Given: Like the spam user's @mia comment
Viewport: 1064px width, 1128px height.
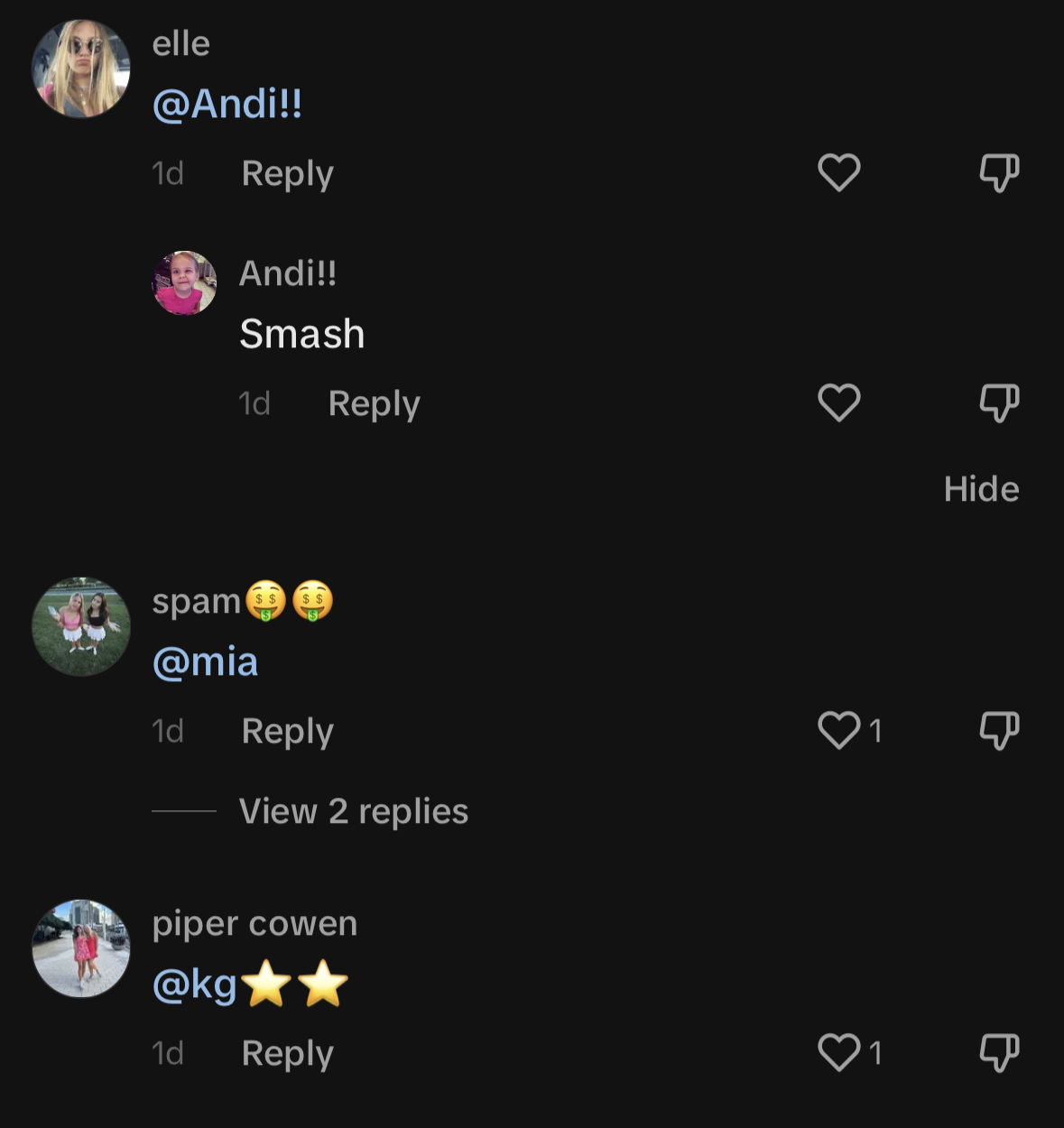Looking at the screenshot, I should tap(838, 730).
